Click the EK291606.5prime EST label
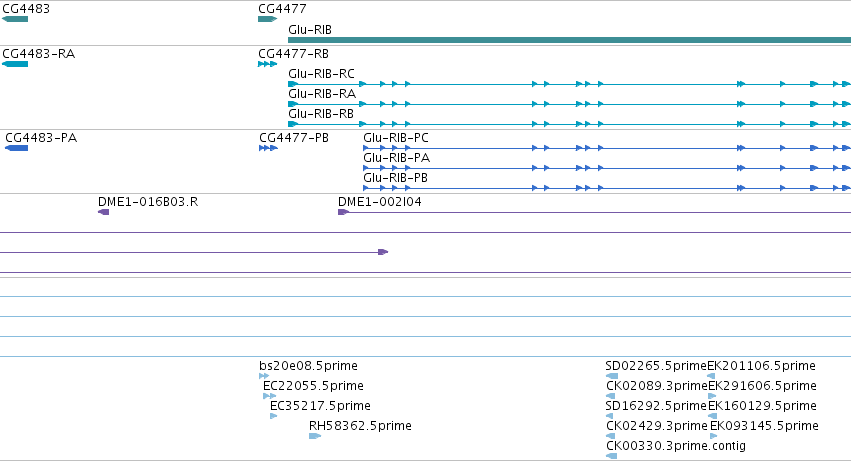 coord(762,386)
